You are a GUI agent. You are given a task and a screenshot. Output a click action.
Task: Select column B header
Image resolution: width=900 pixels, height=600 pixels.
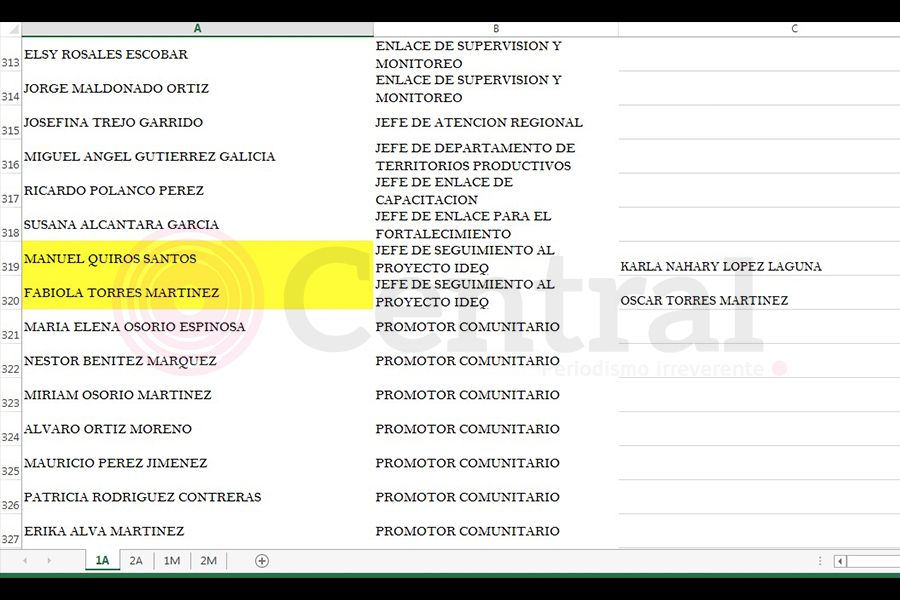point(496,29)
